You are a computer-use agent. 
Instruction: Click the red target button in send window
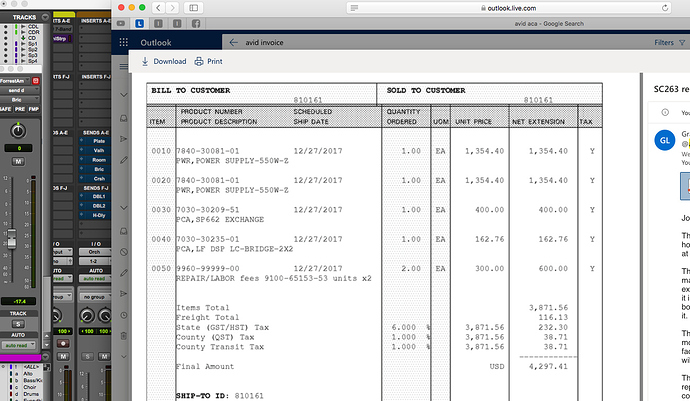pyautogui.click(x=36, y=81)
